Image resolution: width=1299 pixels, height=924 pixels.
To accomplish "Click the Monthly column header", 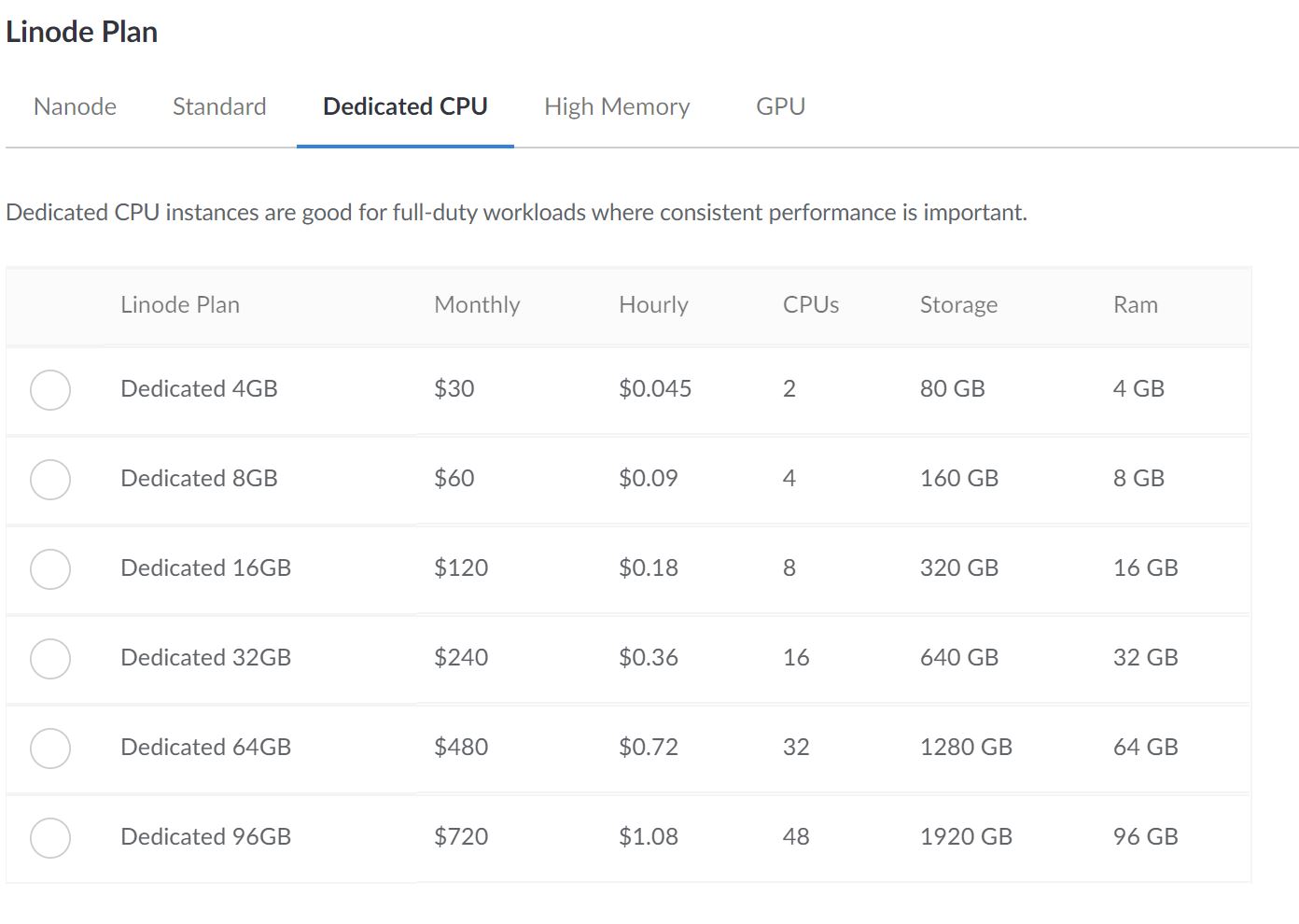I will pos(477,305).
